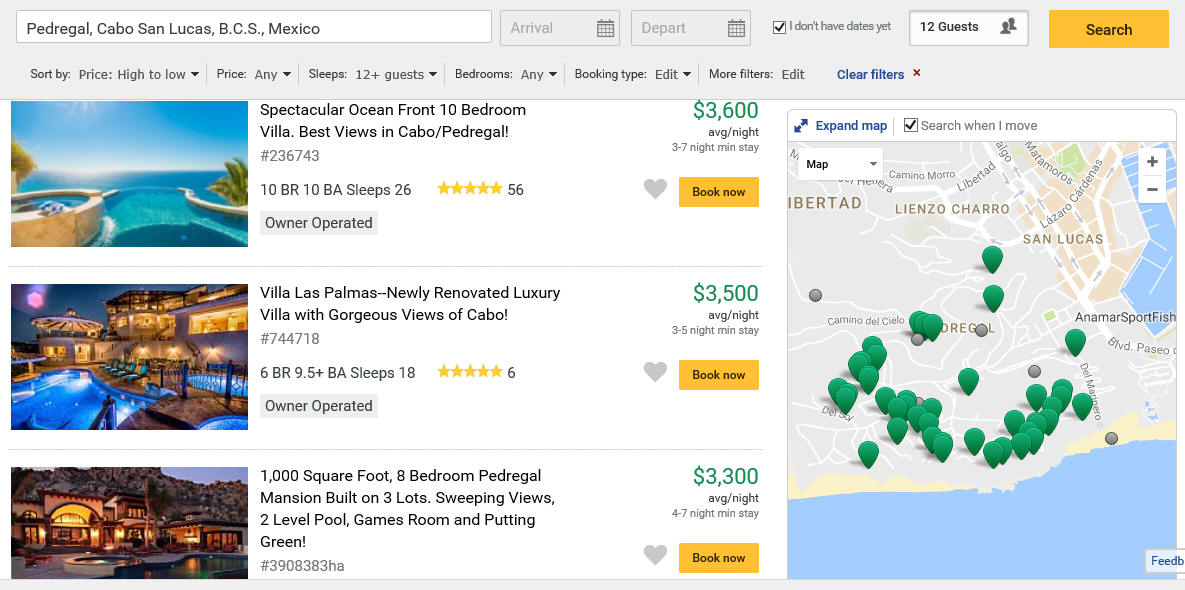The width and height of the screenshot is (1185, 590).
Task: Open the Spectacular Ocean Front 10 Bedroom Villa title
Action: click(393, 120)
